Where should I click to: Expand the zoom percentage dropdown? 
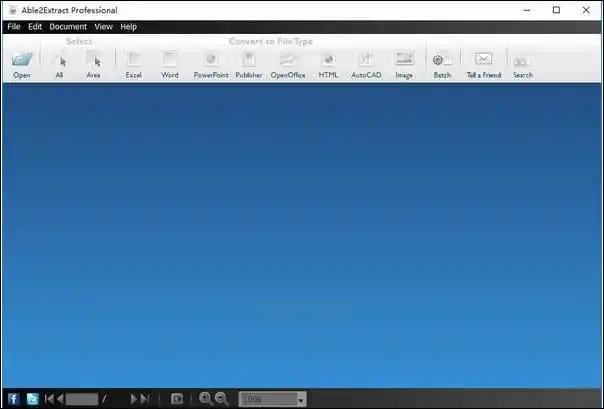click(301, 400)
